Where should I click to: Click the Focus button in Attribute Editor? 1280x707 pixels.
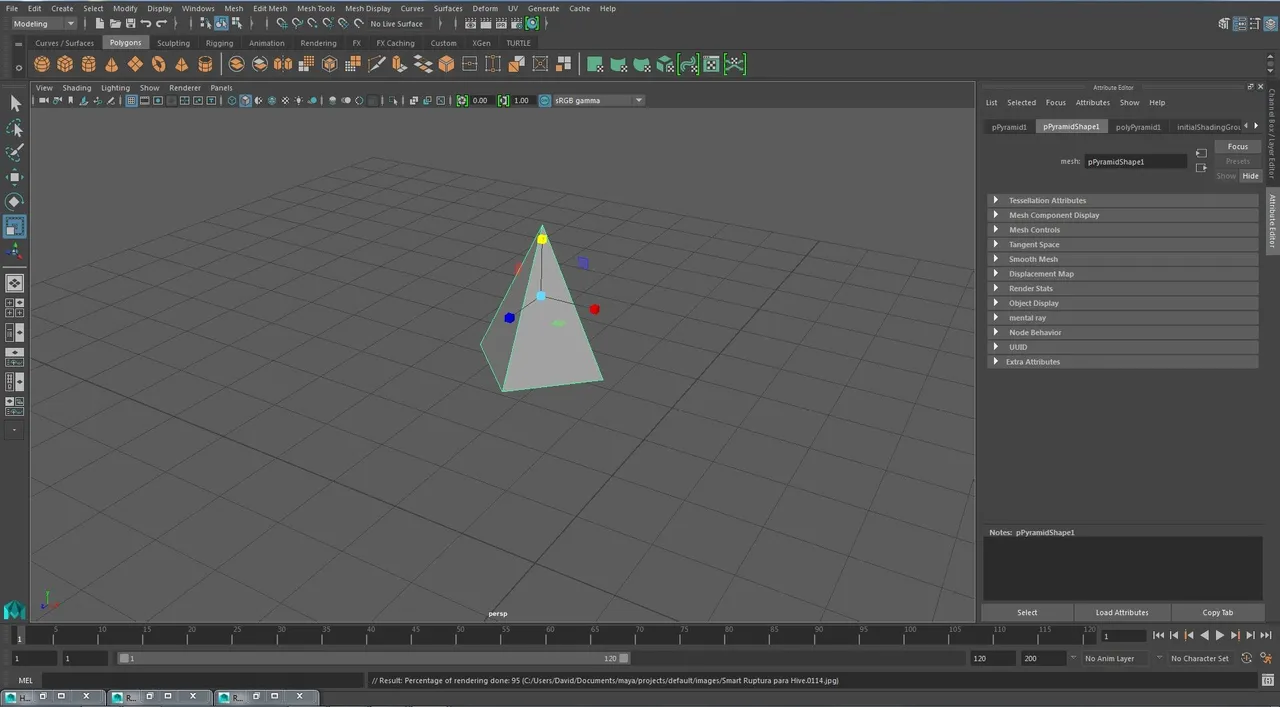[x=1238, y=146]
